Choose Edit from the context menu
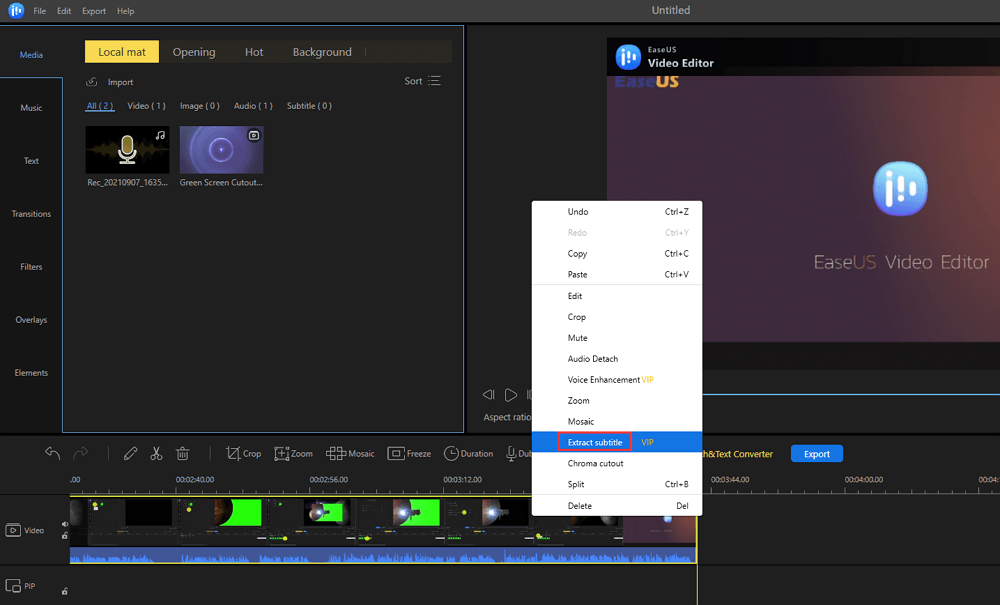1000x605 pixels. (x=617, y=296)
